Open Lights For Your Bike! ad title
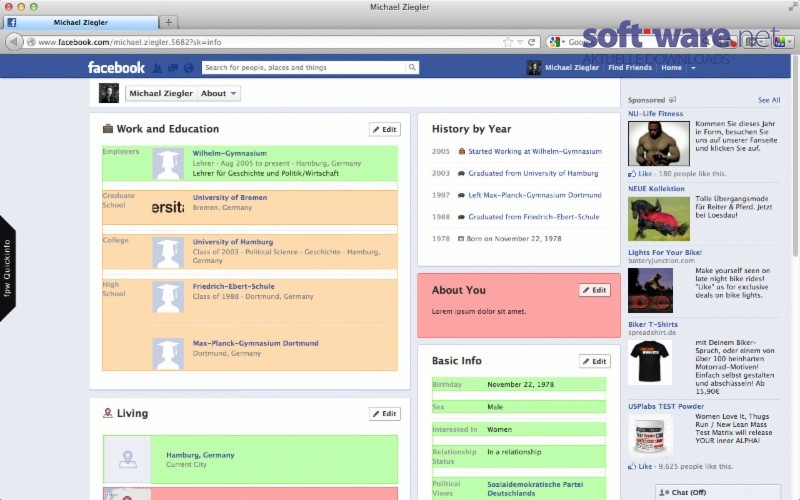The width and height of the screenshot is (800, 500). pyautogui.click(x=665, y=253)
